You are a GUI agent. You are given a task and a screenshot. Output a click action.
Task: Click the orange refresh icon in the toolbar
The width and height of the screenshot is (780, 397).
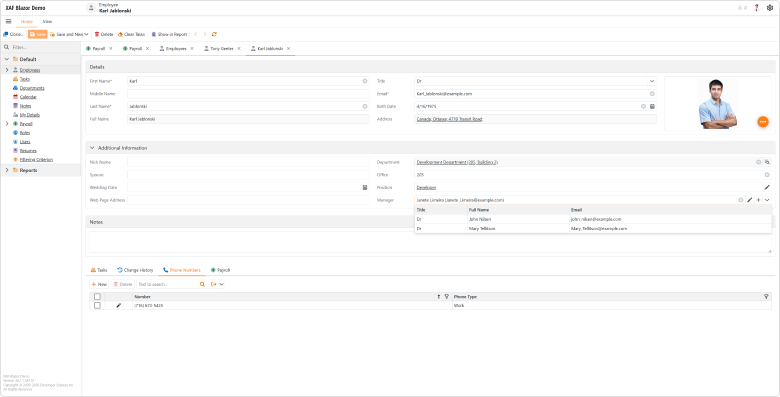[x=214, y=34]
